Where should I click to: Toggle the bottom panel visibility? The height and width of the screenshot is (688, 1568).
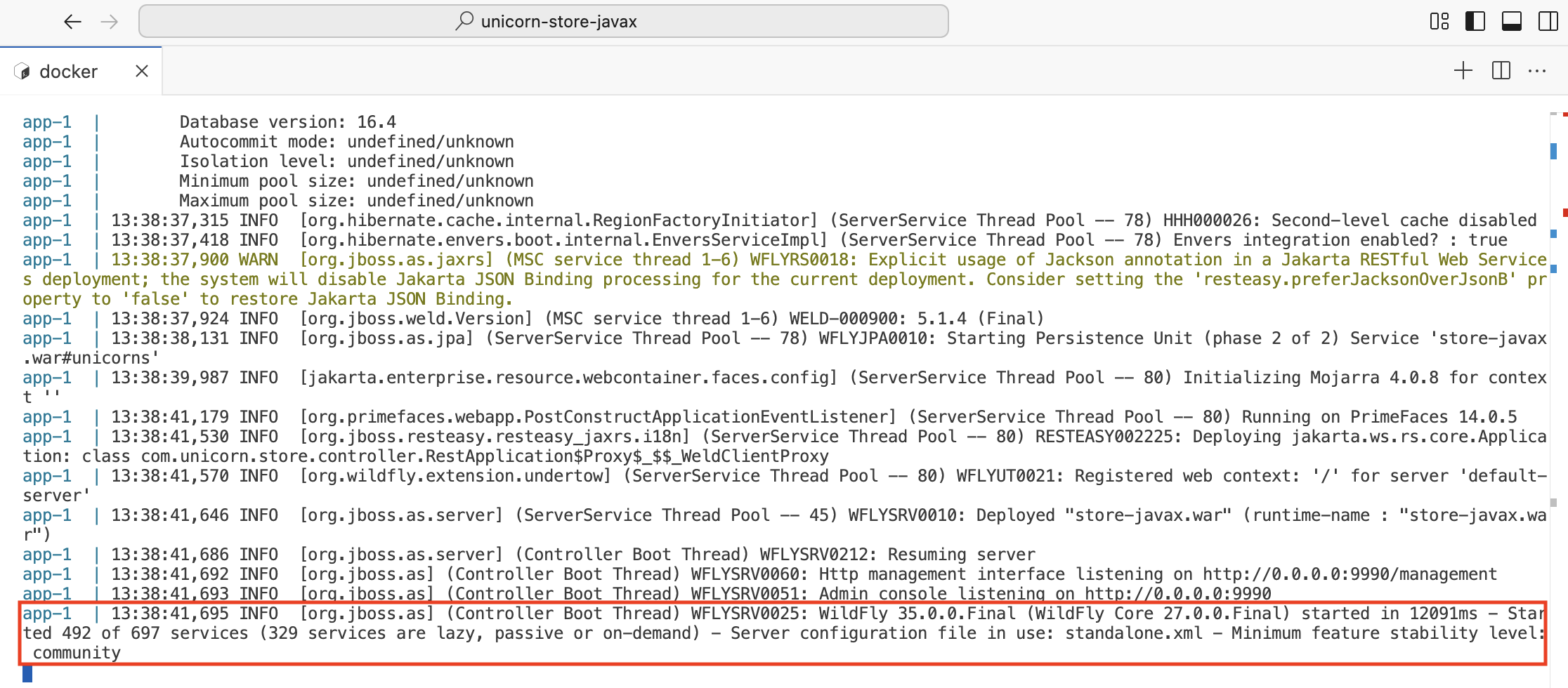coord(1511,22)
